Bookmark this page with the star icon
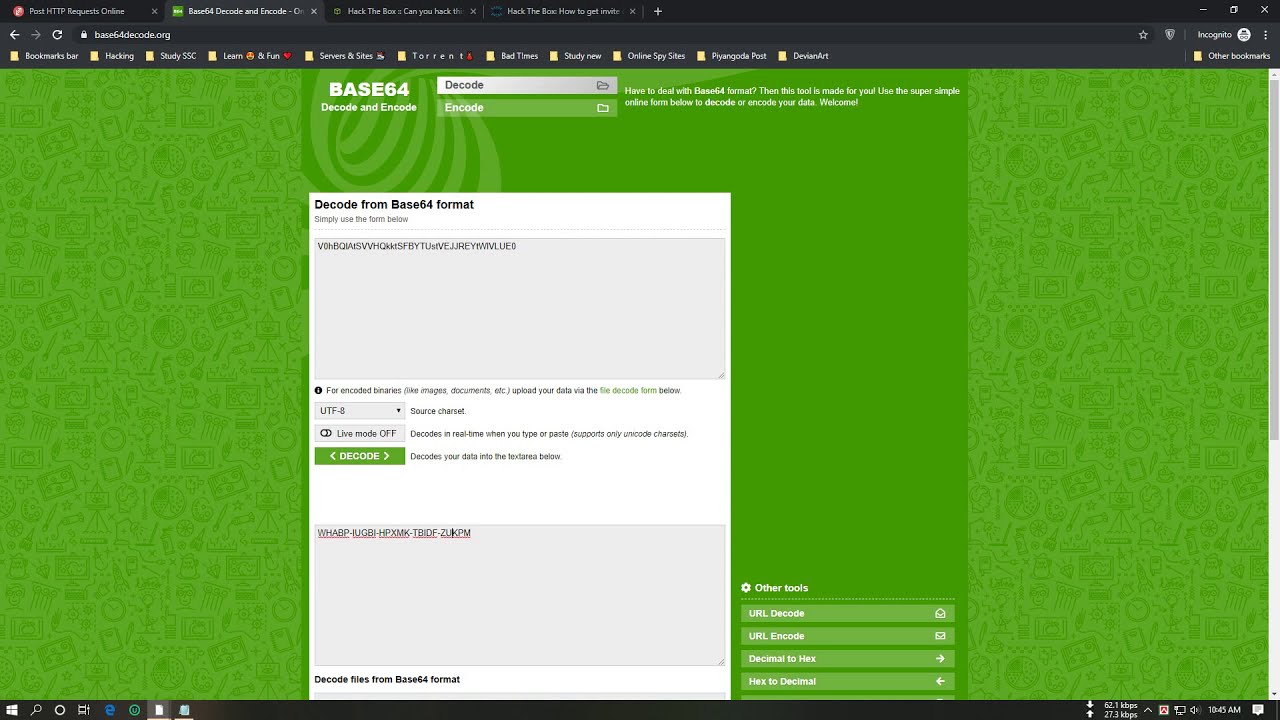This screenshot has height=720, width=1280. click(x=1143, y=34)
